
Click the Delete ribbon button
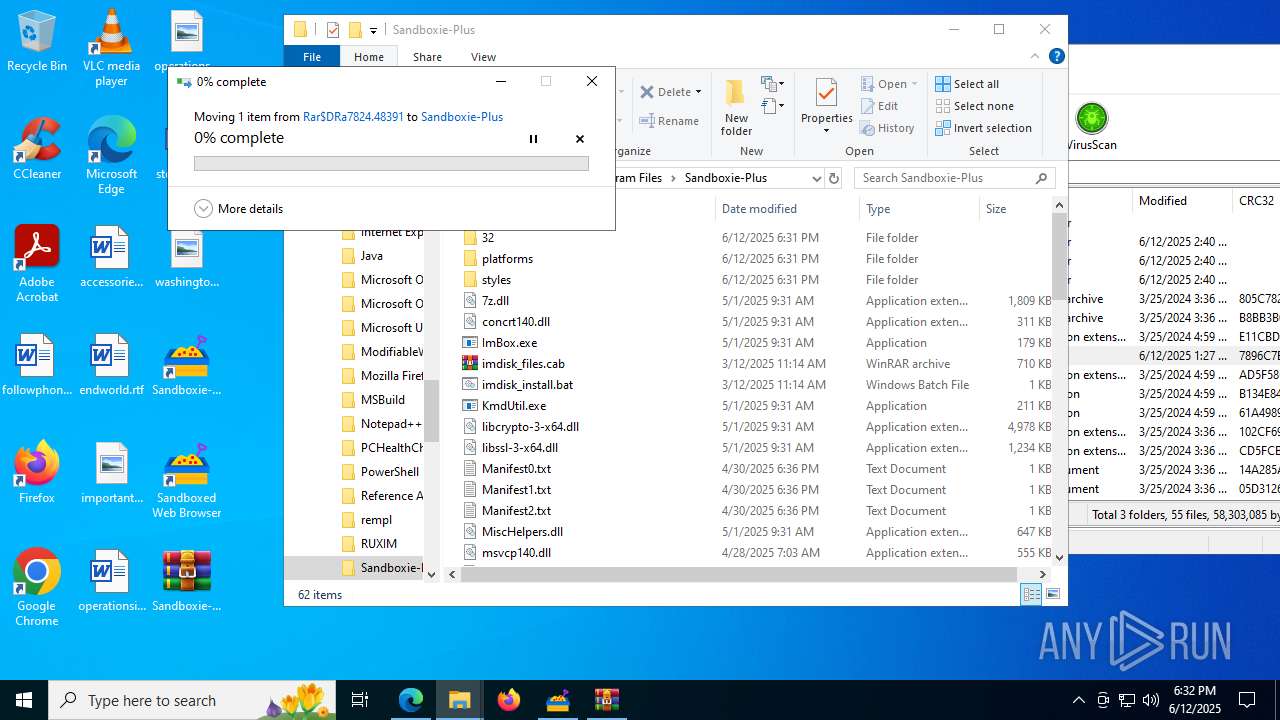coord(666,92)
